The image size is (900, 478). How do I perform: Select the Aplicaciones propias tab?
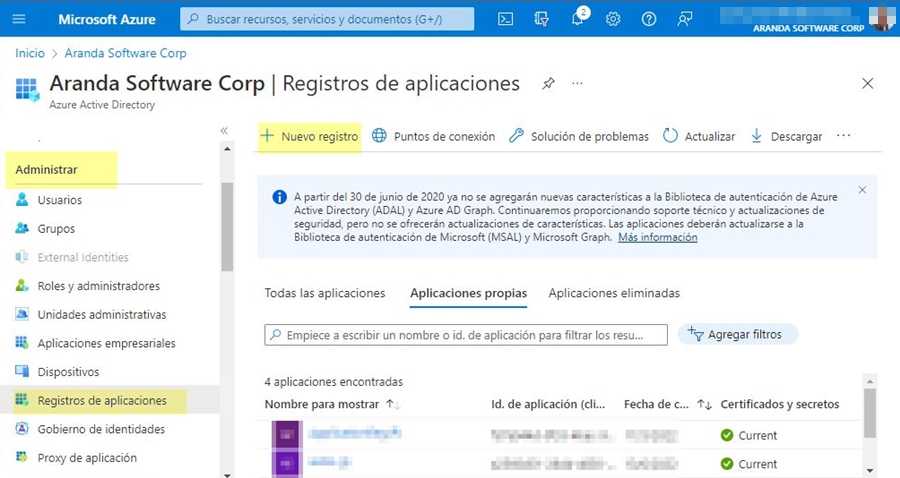point(468,293)
